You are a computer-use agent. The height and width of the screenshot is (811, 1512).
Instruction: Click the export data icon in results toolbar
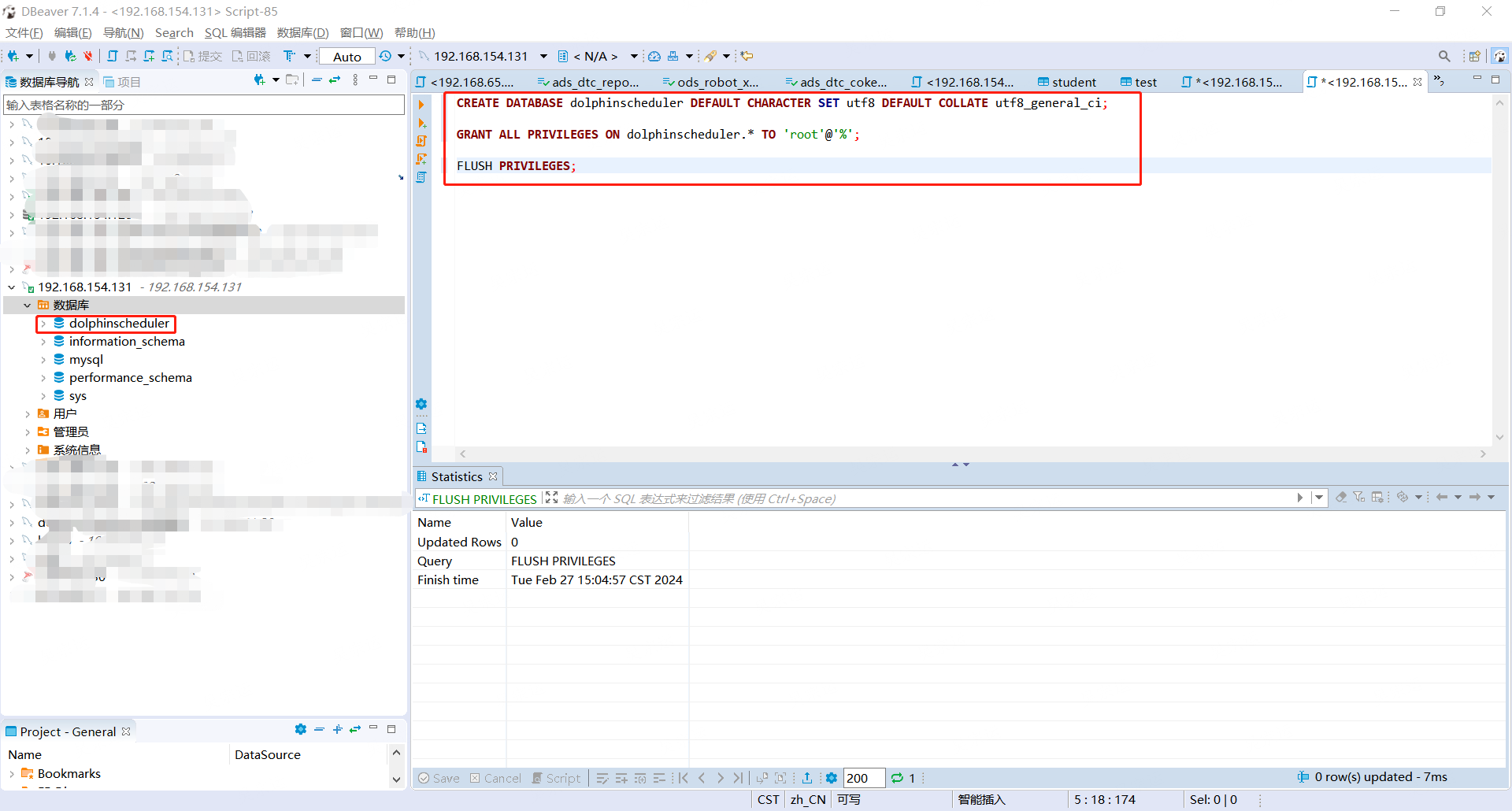pyautogui.click(x=807, y=778)
